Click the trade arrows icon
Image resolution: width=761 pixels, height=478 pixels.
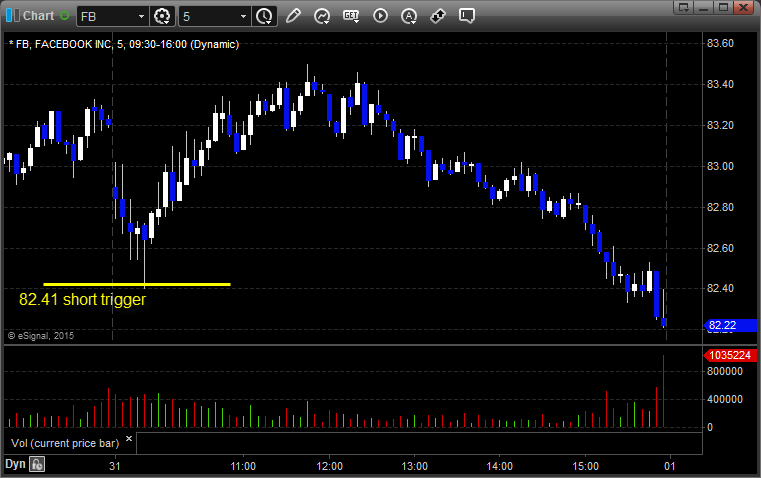[438, 16]
